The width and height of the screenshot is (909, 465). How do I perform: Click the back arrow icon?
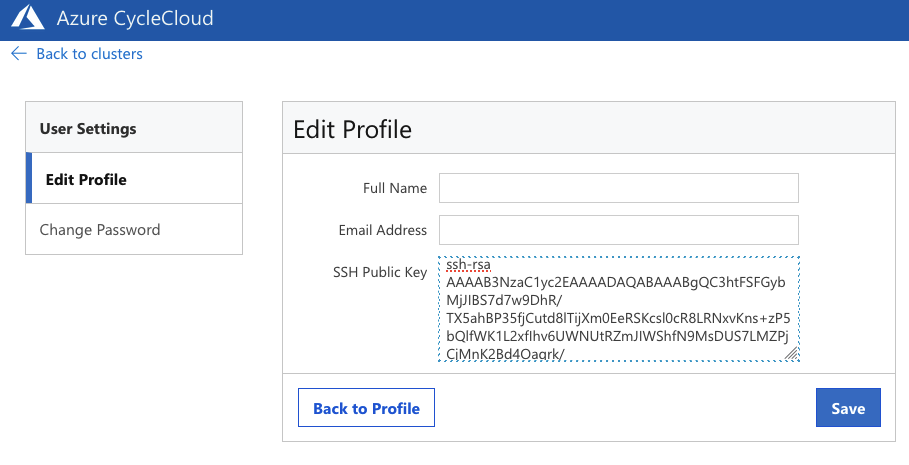coord(19,54)
